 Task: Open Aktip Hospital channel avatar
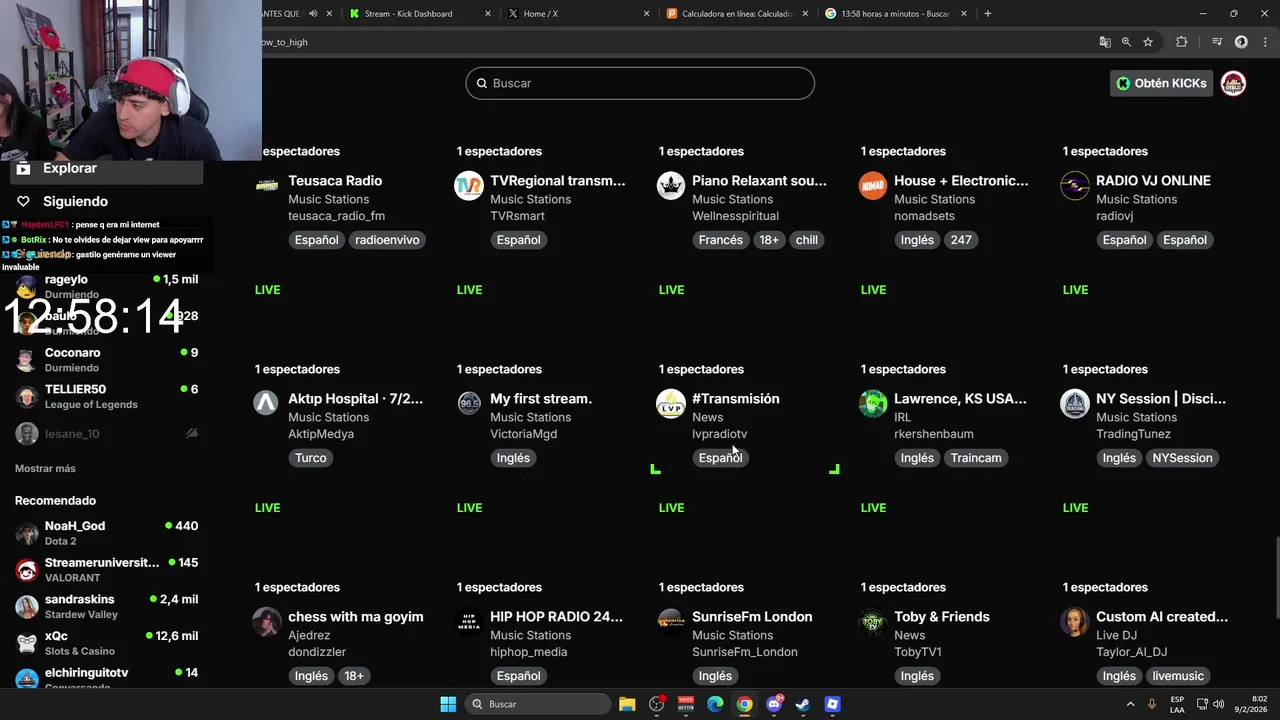pos(266,404)
